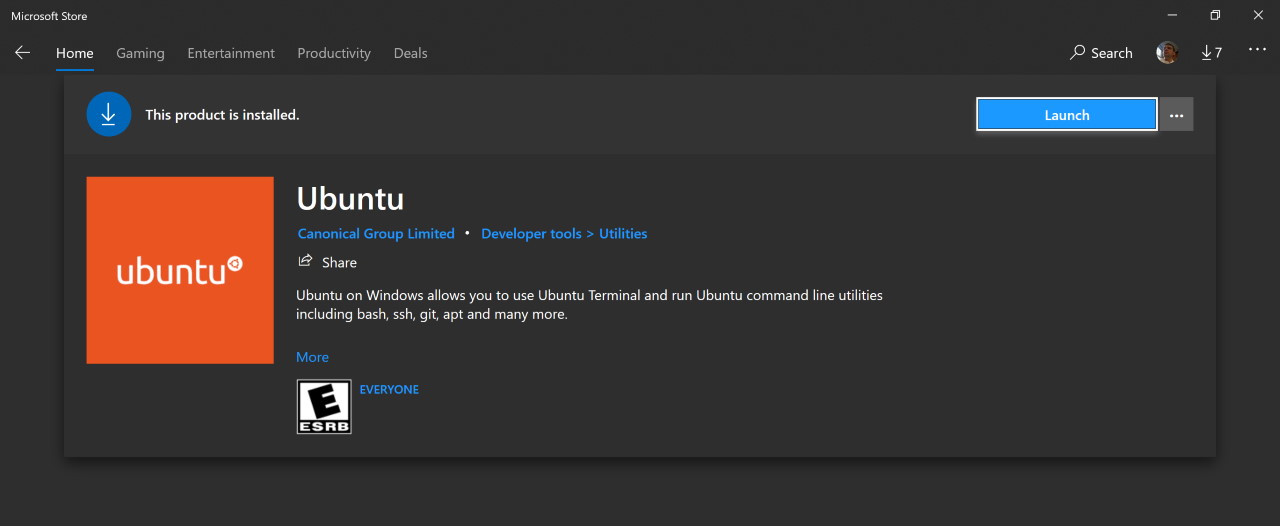
Task: Click the blue installed download icon
Action: (109, 114)
